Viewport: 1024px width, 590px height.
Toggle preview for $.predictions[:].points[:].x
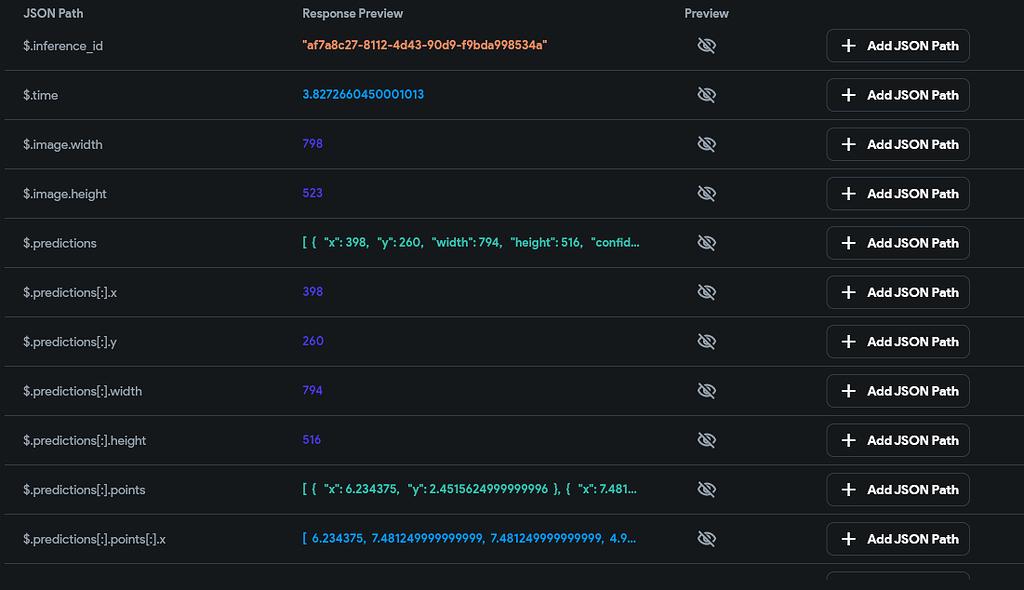coord(706,539)
